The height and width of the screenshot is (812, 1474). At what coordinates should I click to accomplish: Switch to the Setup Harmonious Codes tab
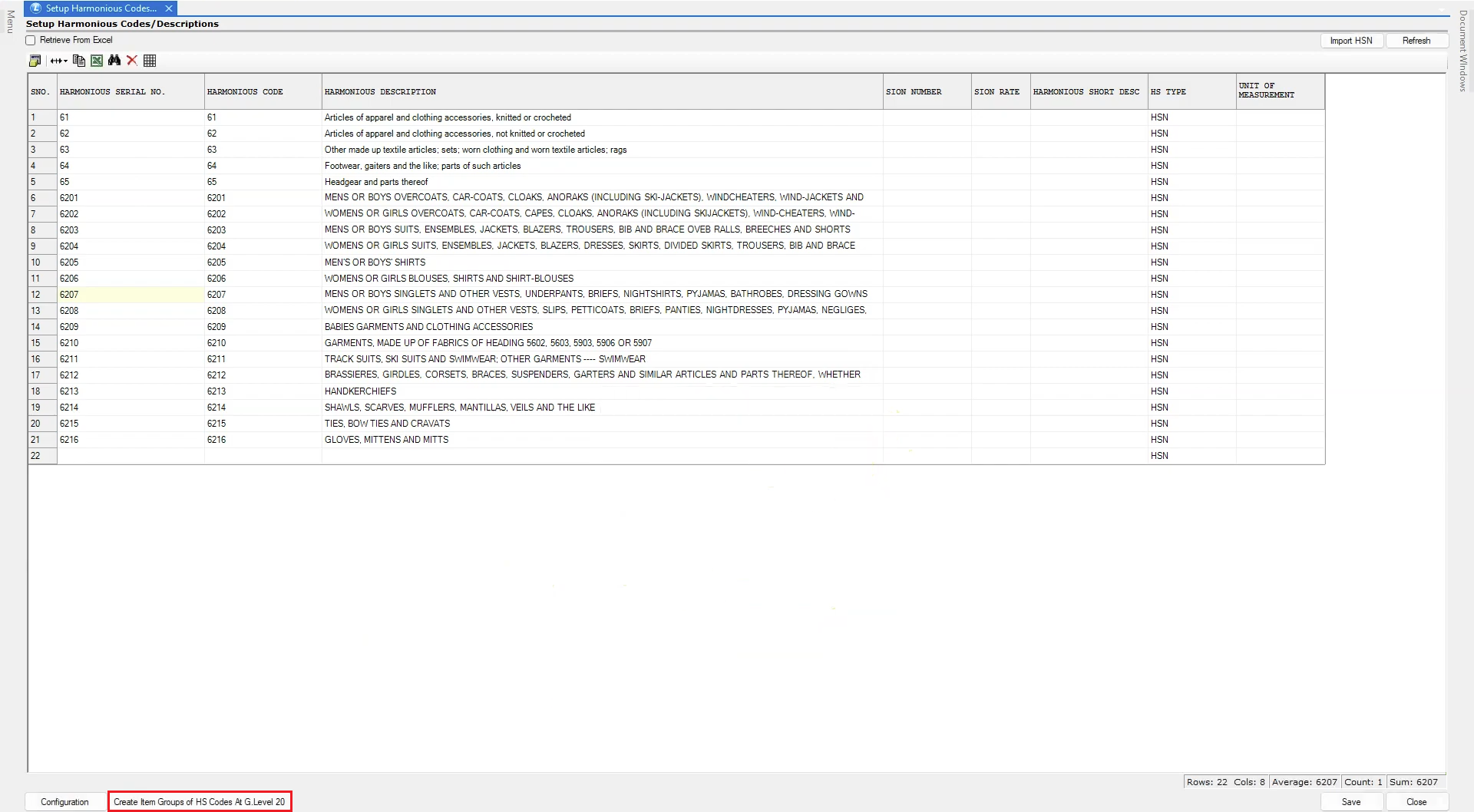(x=100, y=8)
